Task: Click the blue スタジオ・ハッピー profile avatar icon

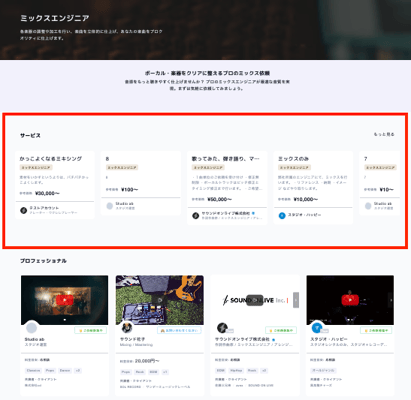Action: click(317, 328)
